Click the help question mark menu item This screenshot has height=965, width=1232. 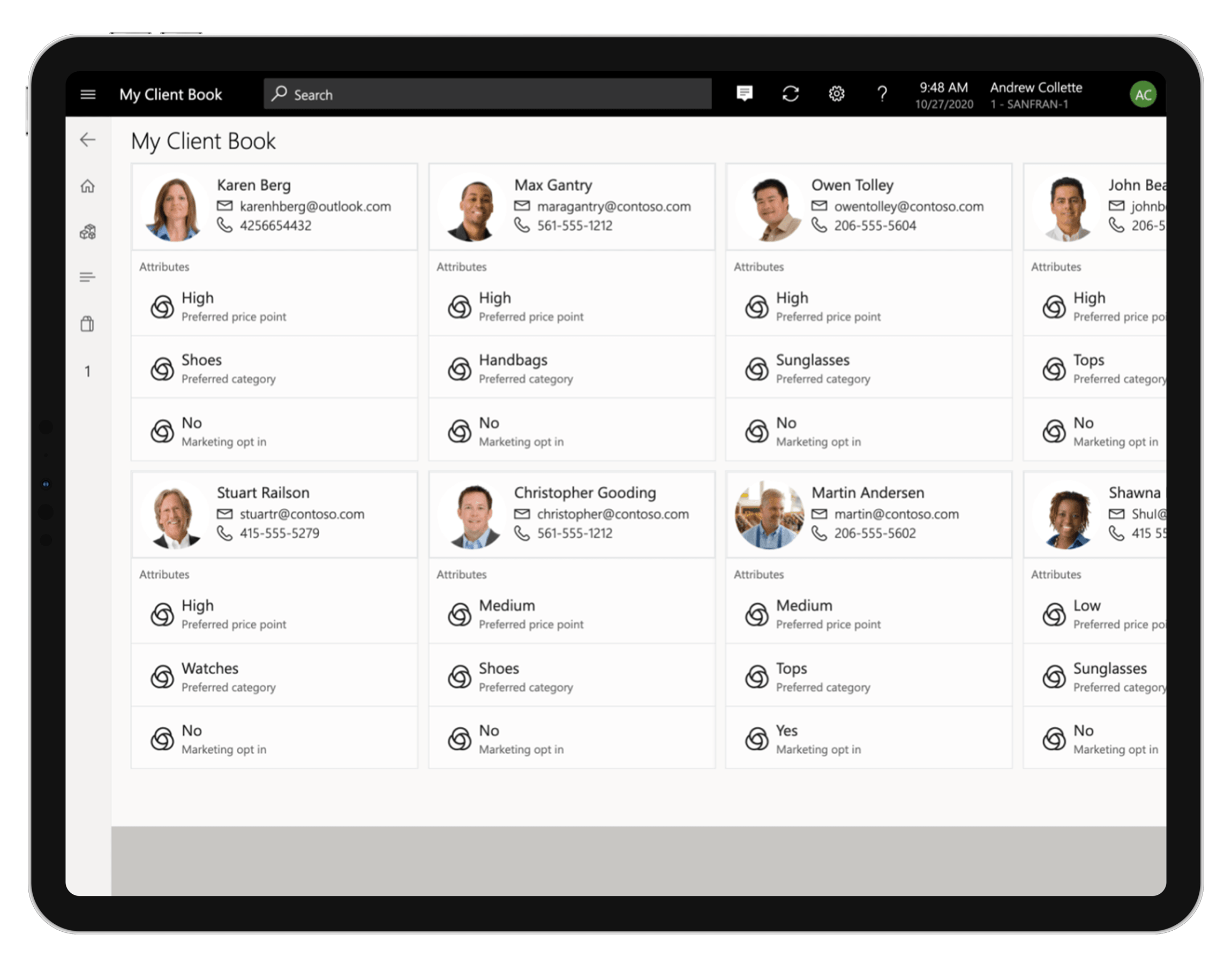coord(882,94)
